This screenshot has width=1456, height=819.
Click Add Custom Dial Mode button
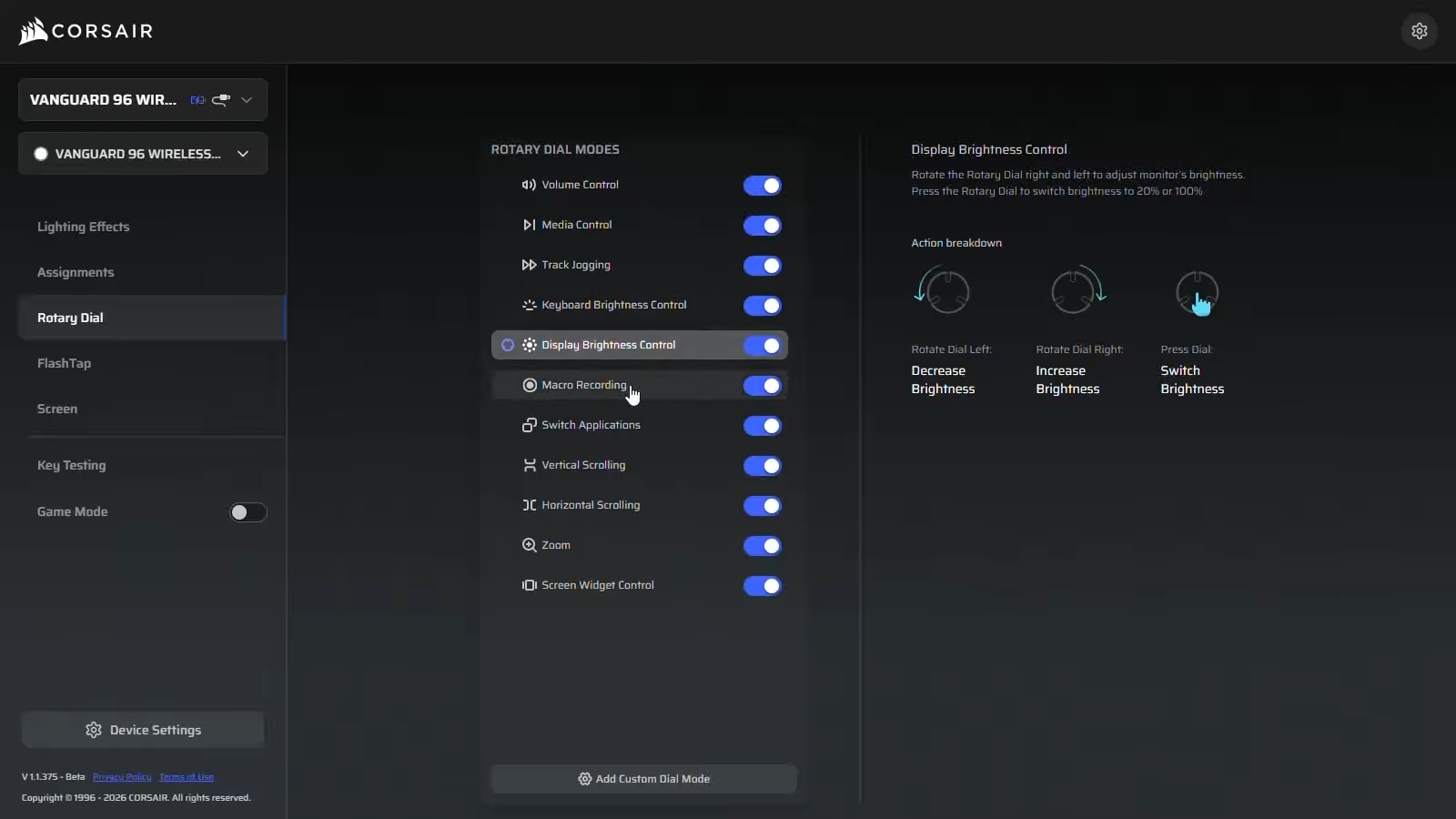[x=643, y=779]
